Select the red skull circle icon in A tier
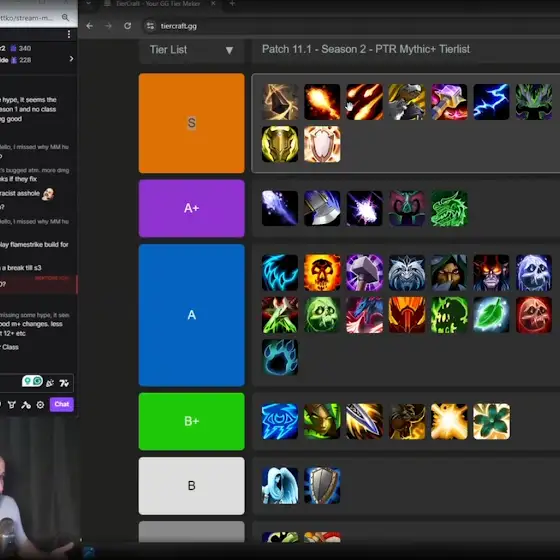 pos(534,315)
